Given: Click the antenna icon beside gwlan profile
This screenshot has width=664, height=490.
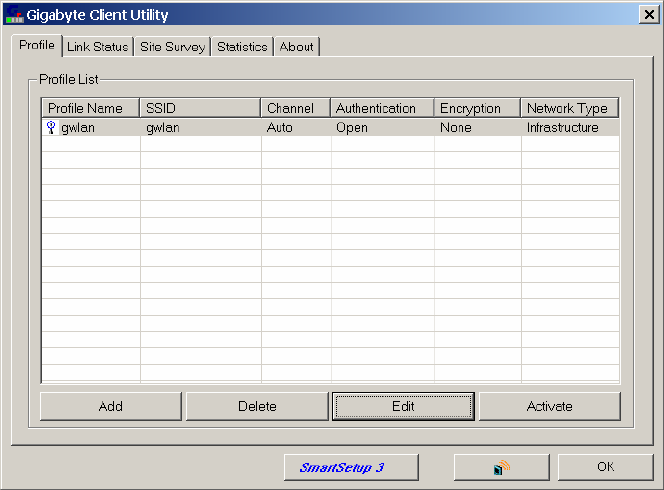Looking at the screenshot, I should [51, 127].
